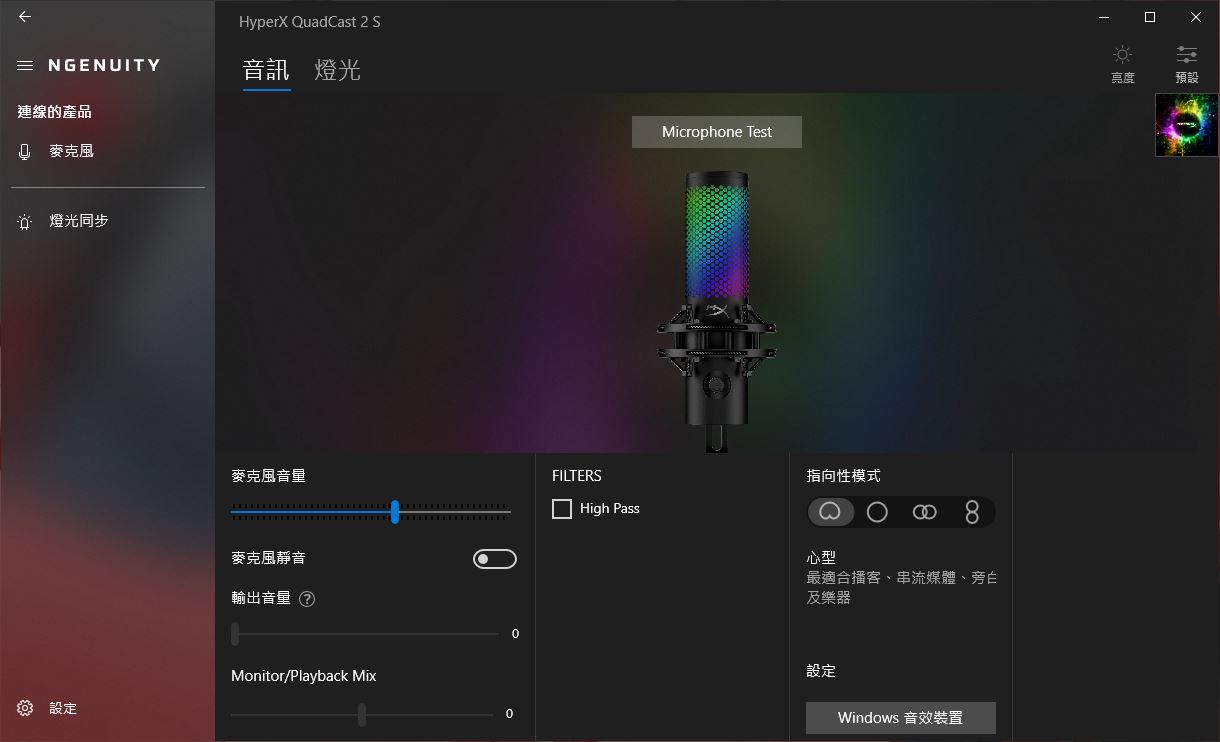
Task: Open 燈光同步 in the sidebar
Action: [x=79, y=221]
